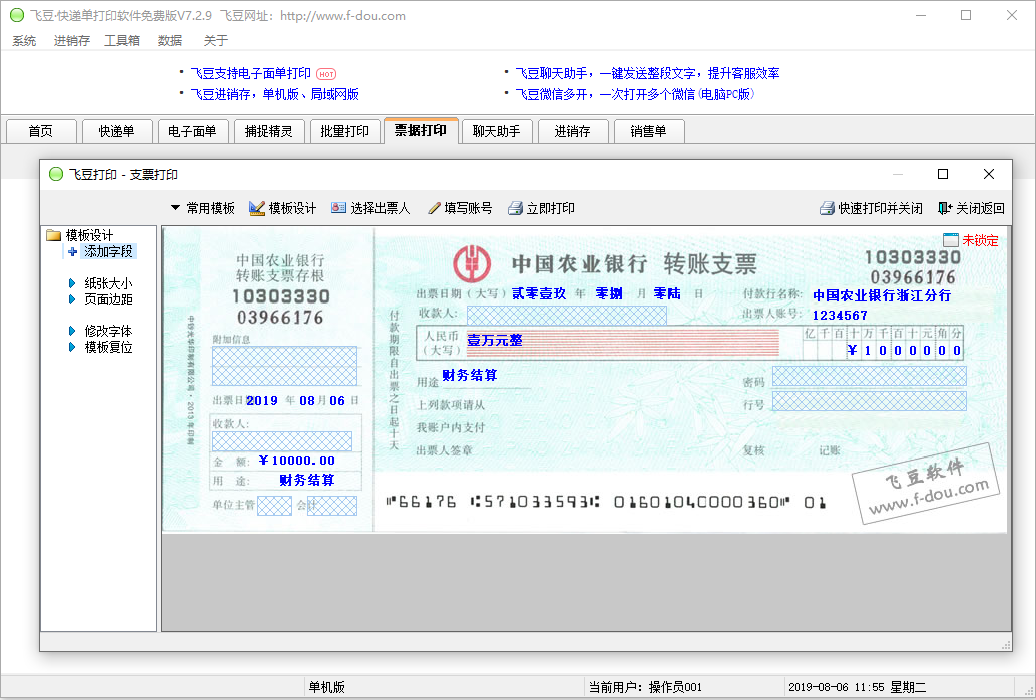The width and height of the screenshot is (1036, 700).
Task: Click the cheque date day 零陆
Action: click(x=667, y=293)
